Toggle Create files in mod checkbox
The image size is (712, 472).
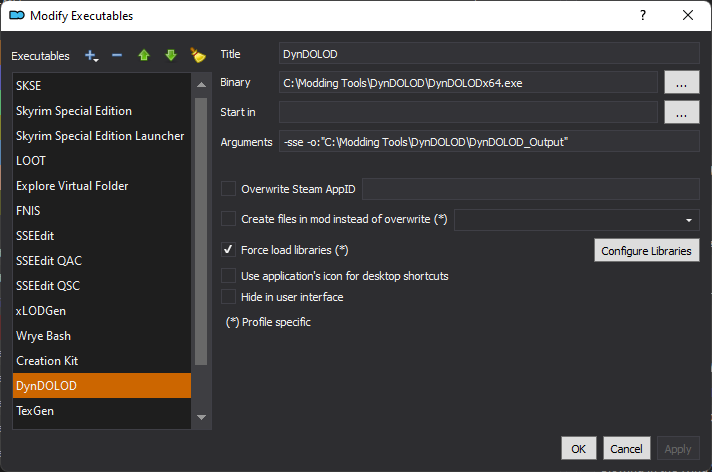click(x=229, y=219)
